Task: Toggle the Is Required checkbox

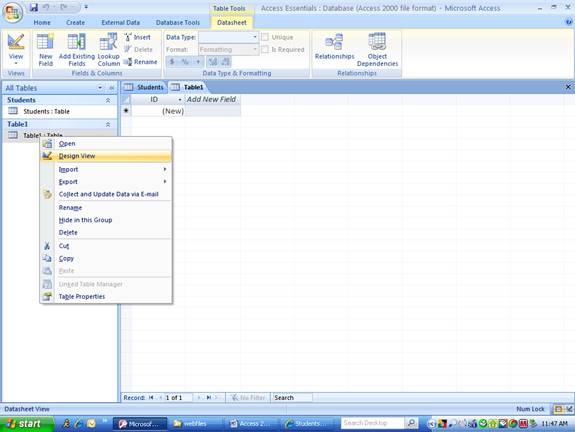Action: (265, 49)
